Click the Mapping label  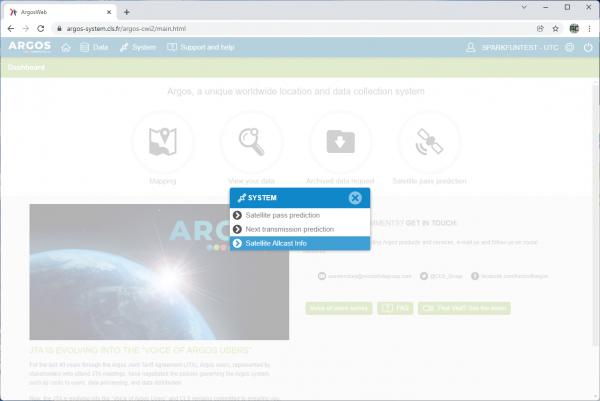pyautogui.click(x=163, y=181)
